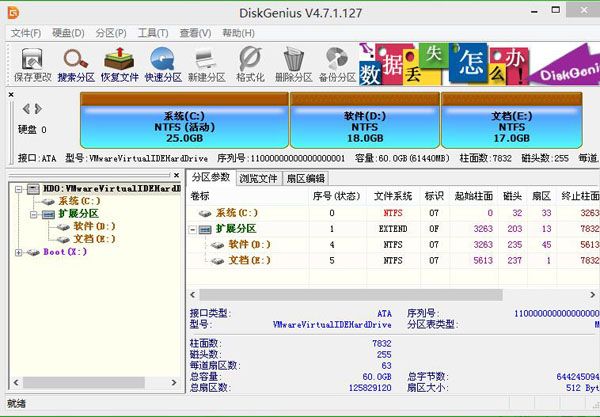
Task: Select the 格式化 (Format) toolbar icon
Action: point(250,64)
